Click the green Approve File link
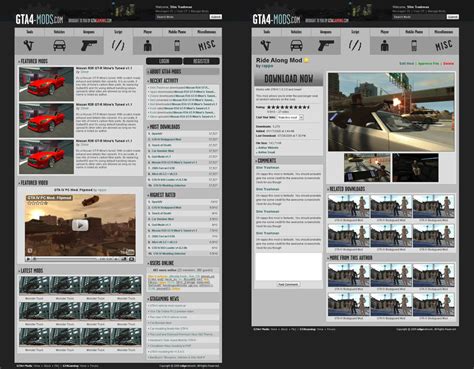The width and height of the screenshot is (474, 369). pyautogui.click(x=428, y=63)
